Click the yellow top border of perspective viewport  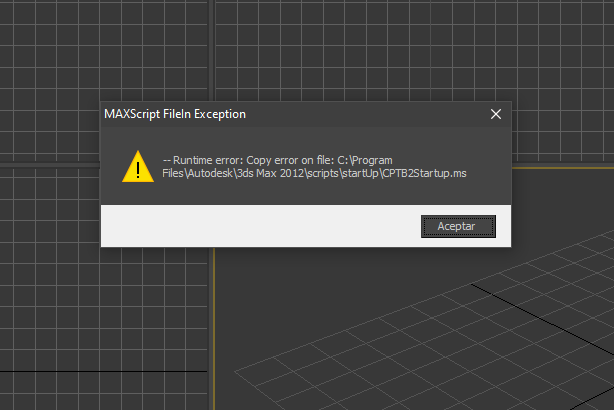pyautogui.click(x=563, y=168)
